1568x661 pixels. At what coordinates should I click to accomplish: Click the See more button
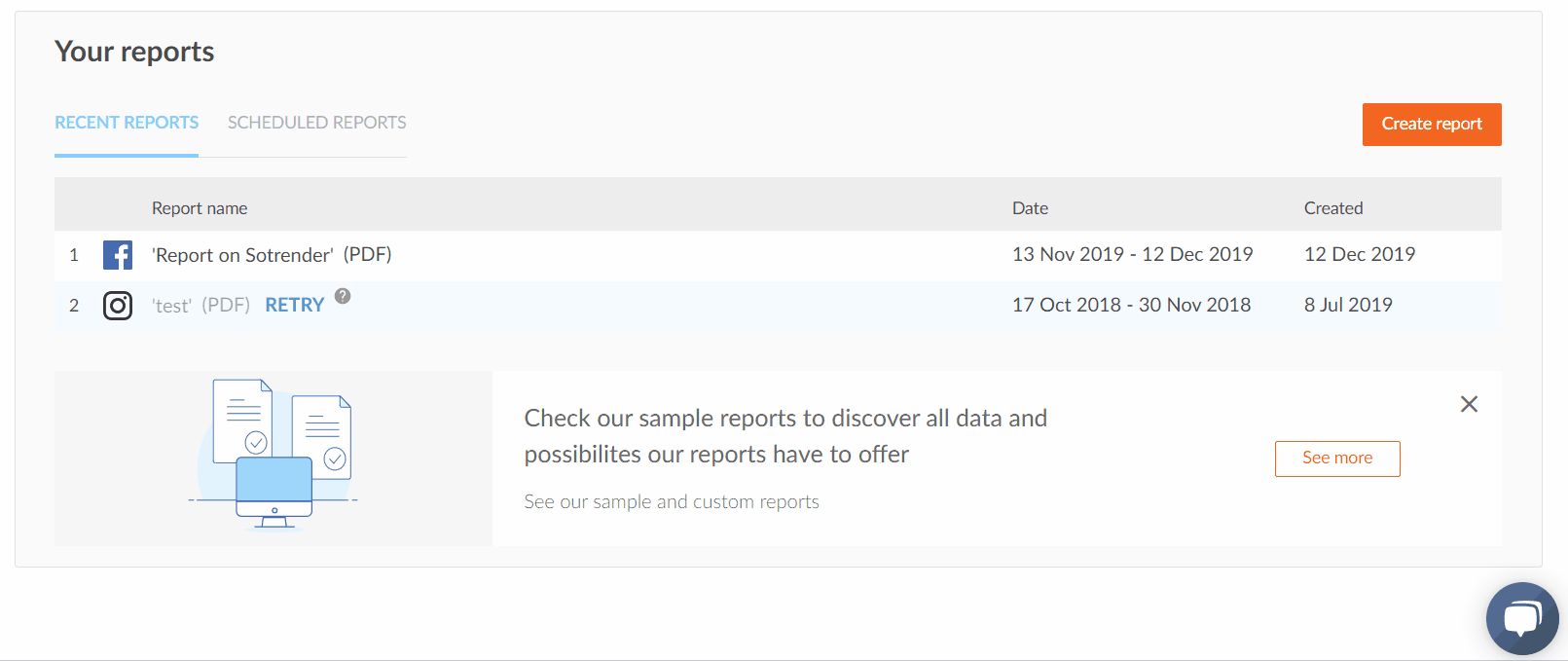(1337, 459)
